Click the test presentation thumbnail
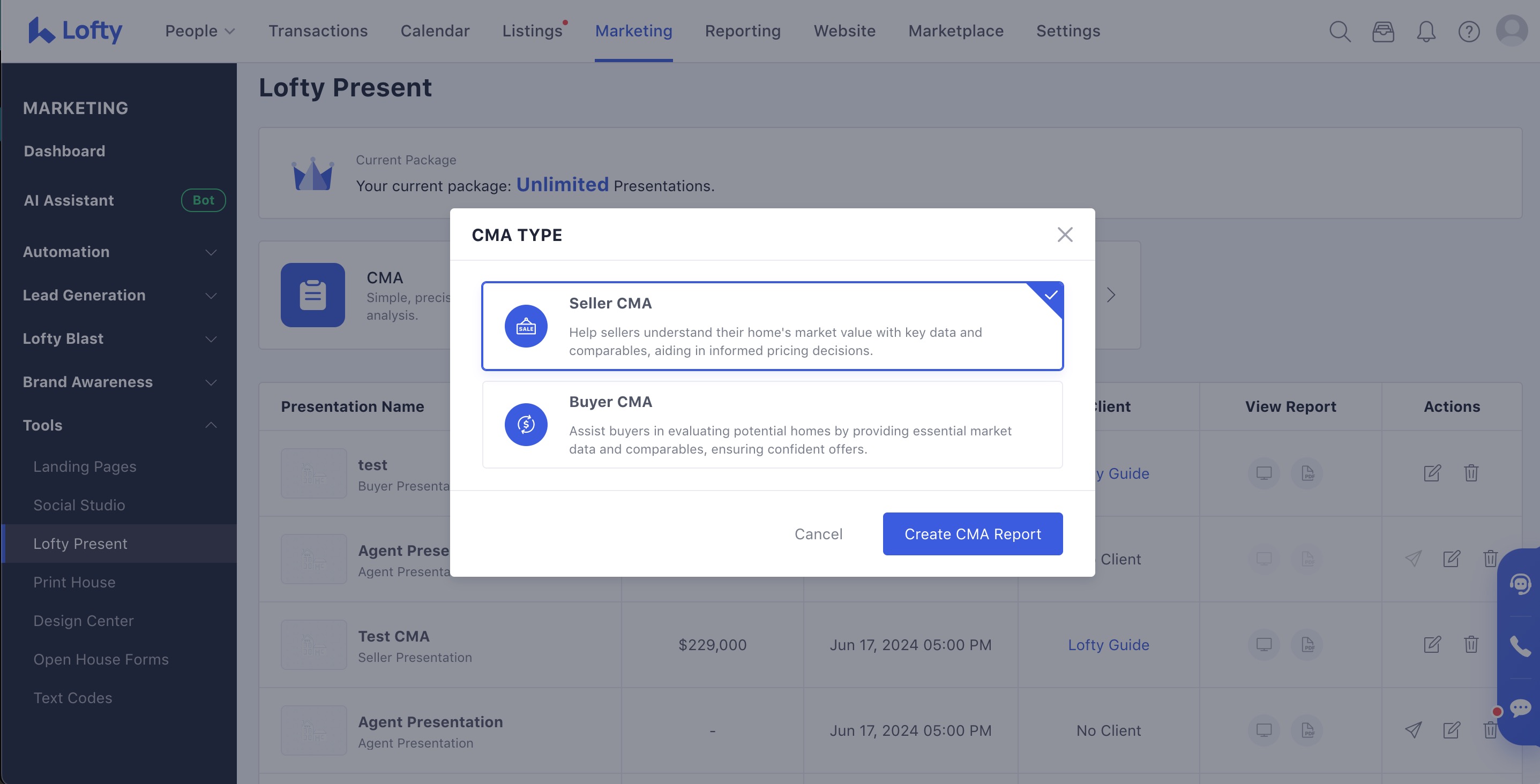This screenshot has width=1540, height=784. click(314, 473)
